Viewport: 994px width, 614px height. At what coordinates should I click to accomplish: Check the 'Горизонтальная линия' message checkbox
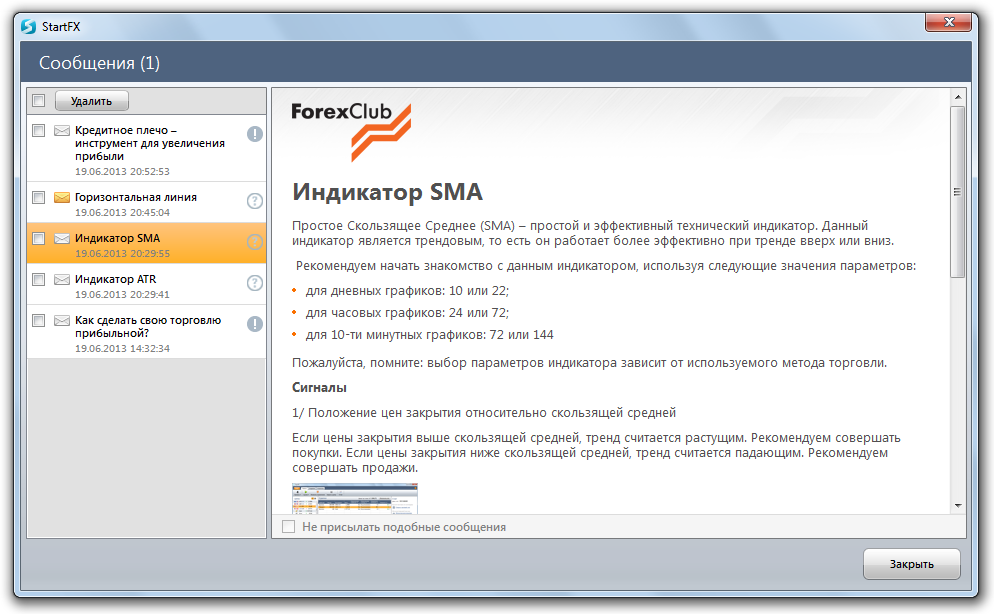click(39, 198)
